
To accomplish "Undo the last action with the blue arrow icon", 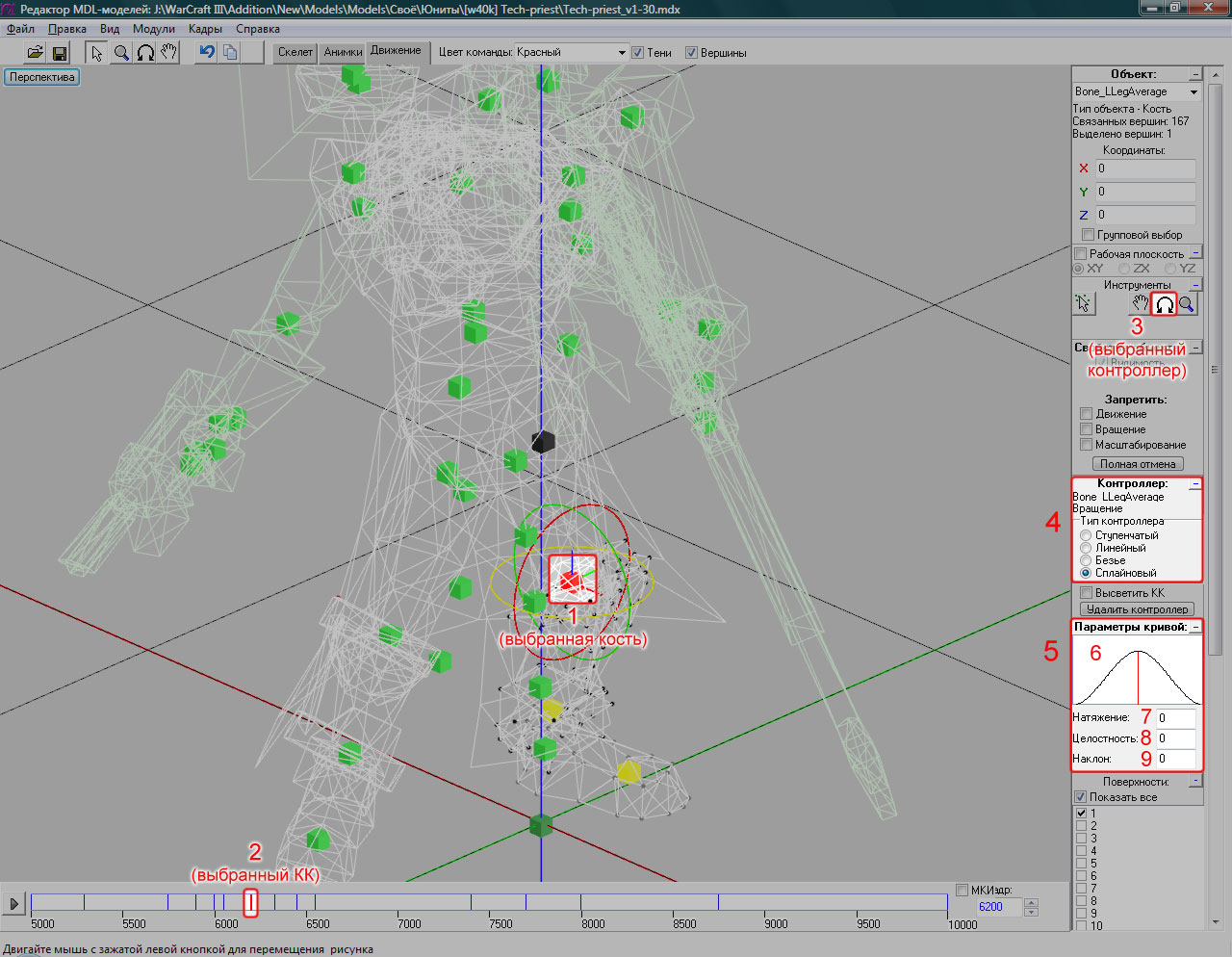I will (207, 53).
